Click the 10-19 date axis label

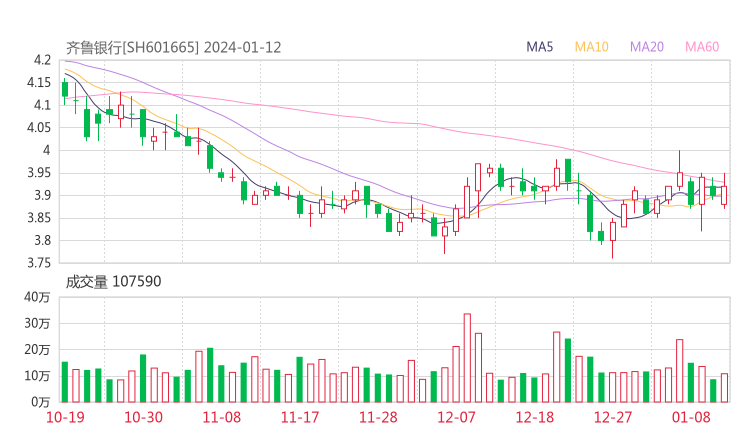[x=65, y=417]
